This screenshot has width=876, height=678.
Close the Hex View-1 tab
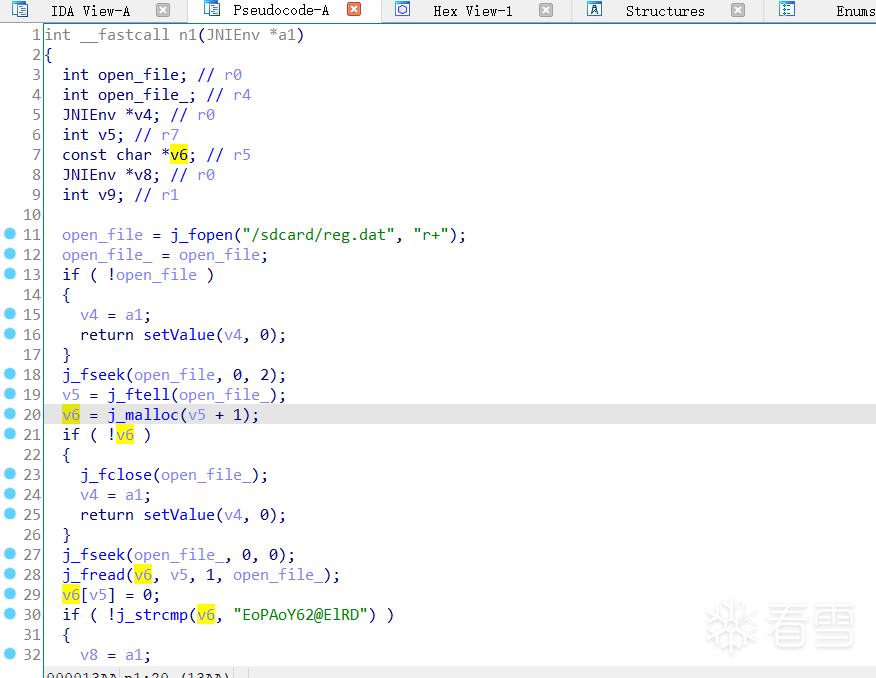(546, 10)
